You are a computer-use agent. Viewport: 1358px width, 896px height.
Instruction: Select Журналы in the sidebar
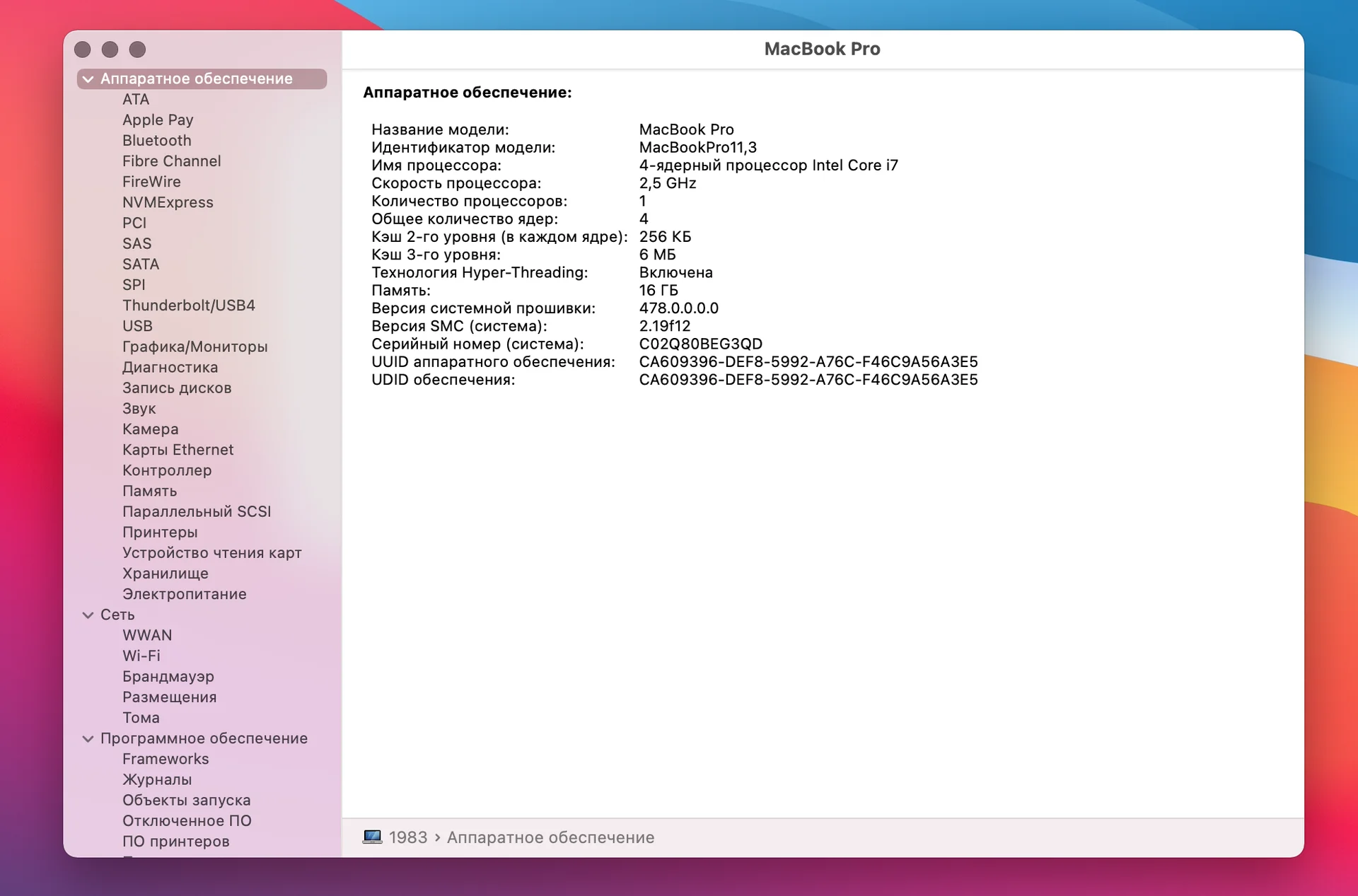(x=157, y=779)
